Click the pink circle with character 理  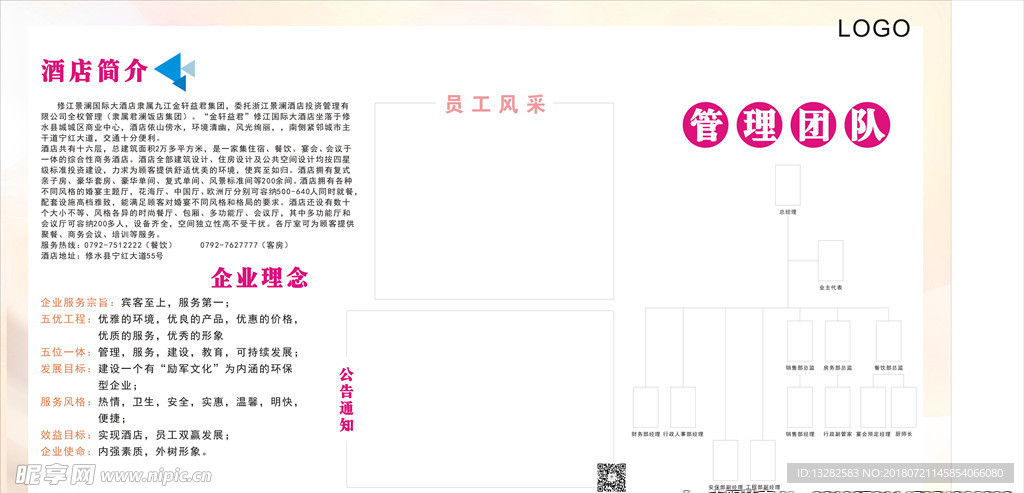[x=760, y=126]
